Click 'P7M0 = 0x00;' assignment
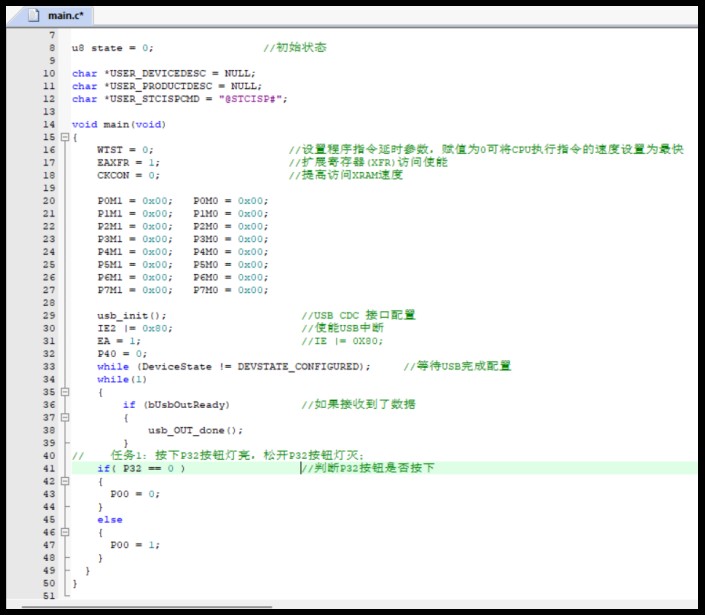 pos(231,290)
